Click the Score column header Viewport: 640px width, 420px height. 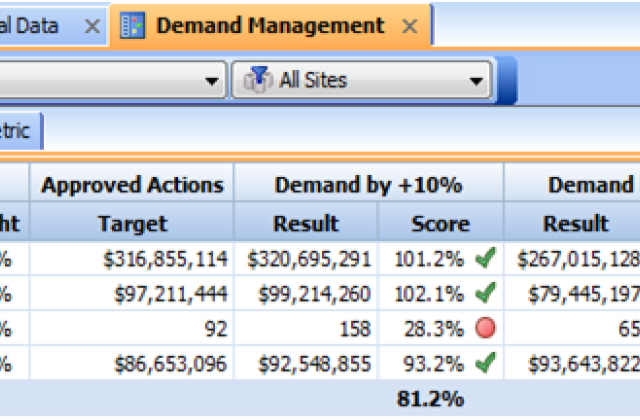[440, 223]
